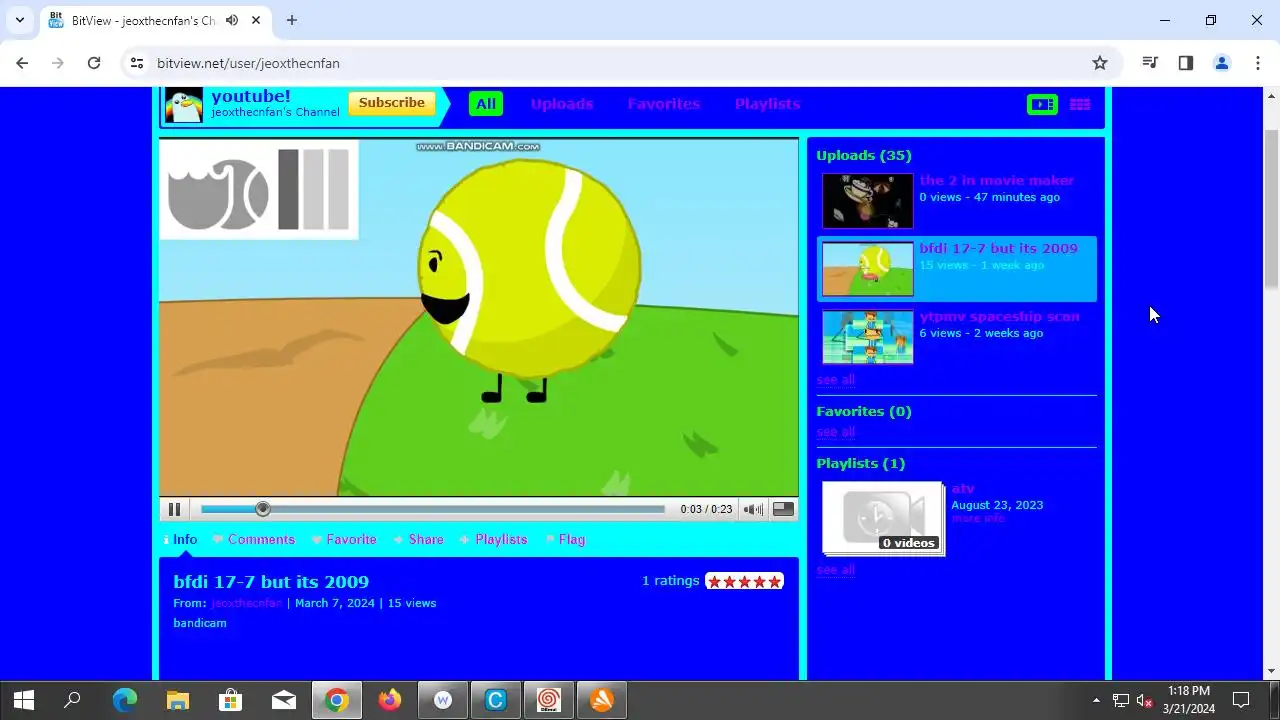1280x720 pixels.
Task: Open the 'atv' playlist thumbnail
Action: click(x=883, y=518)
